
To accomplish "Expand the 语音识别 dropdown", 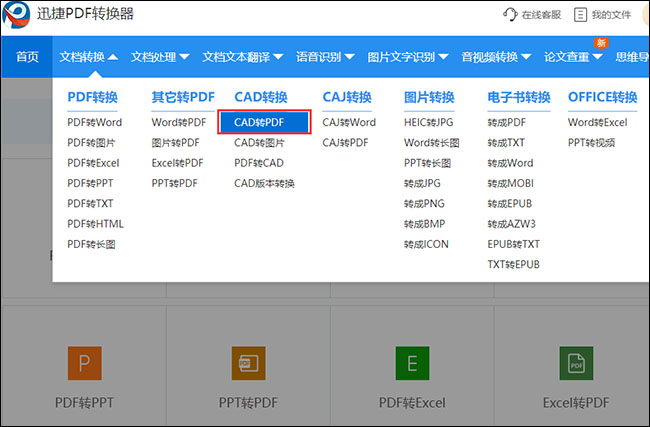I will coord(325,56).
